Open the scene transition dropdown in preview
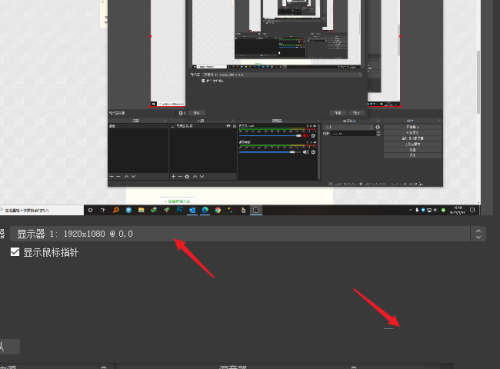The height and width of the screenshot is (369, 500). [349, 127]
